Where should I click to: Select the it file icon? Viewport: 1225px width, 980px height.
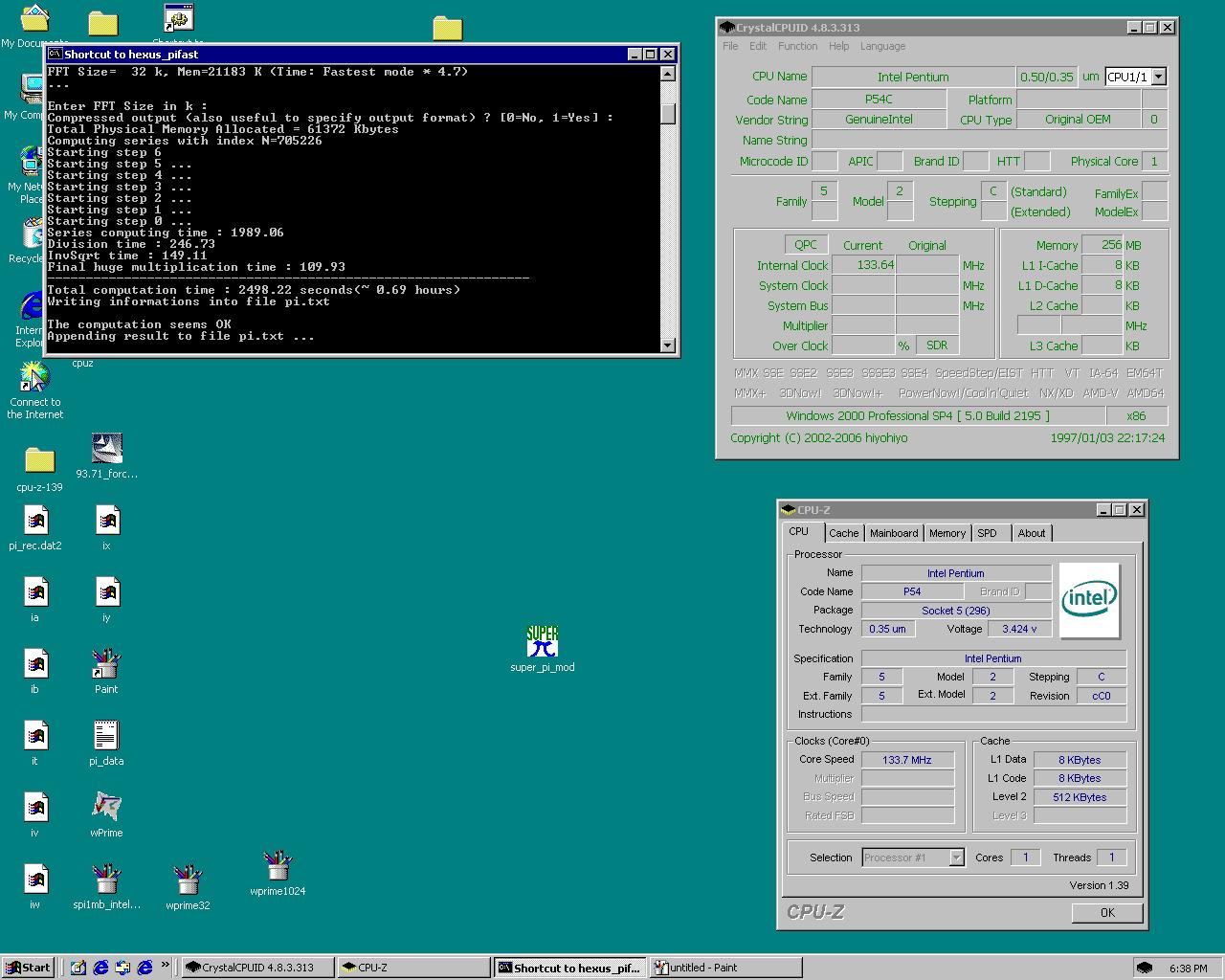coord(35,743)
